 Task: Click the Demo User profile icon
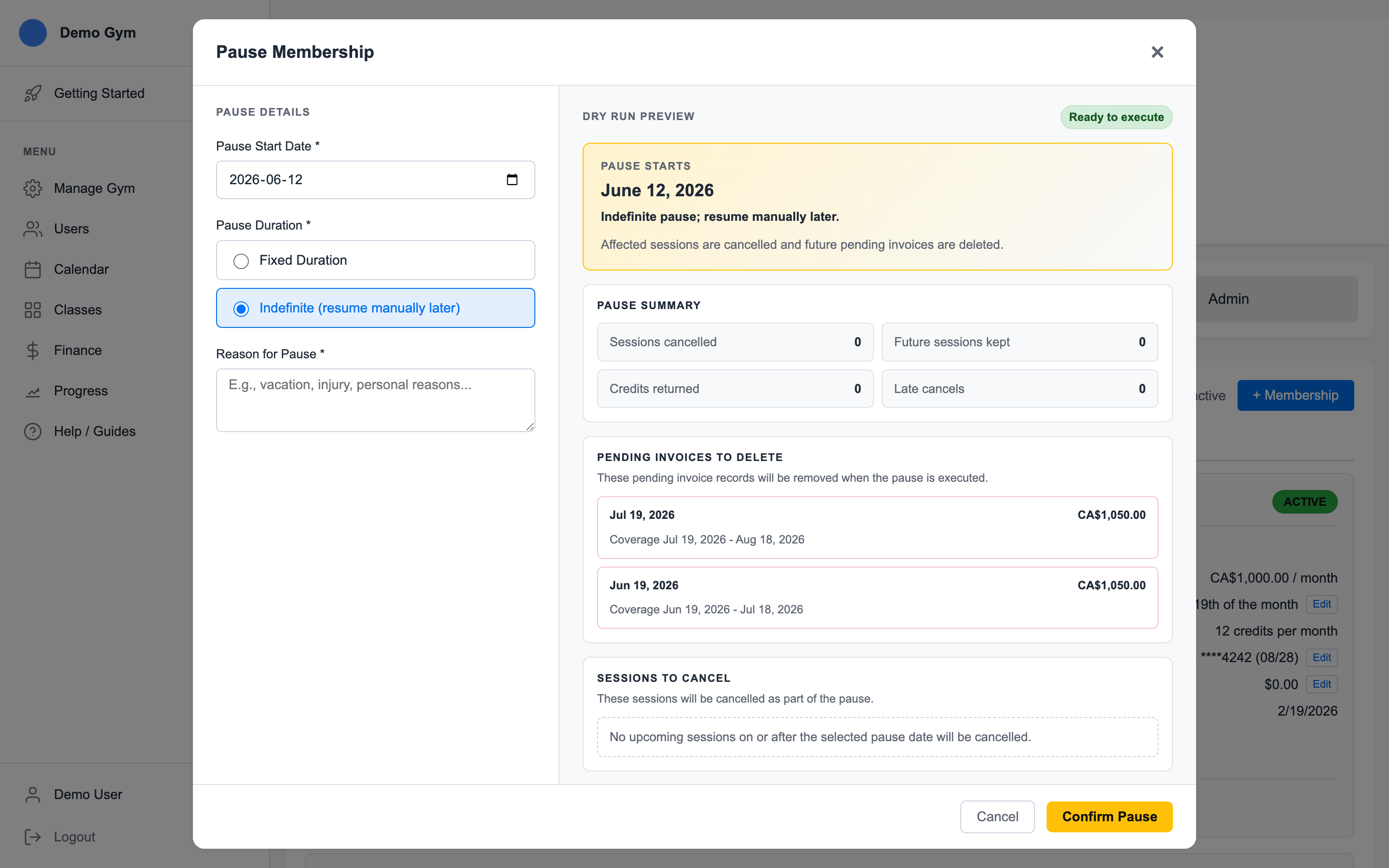coord(33,795)
